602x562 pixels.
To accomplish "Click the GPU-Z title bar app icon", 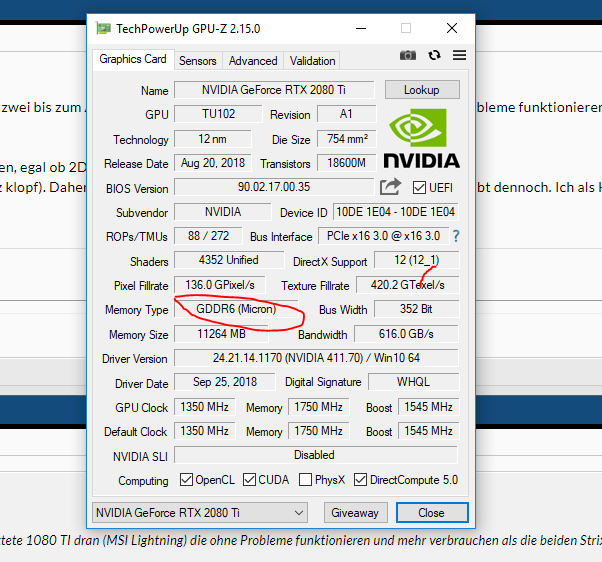I will [x=103, y=28].
